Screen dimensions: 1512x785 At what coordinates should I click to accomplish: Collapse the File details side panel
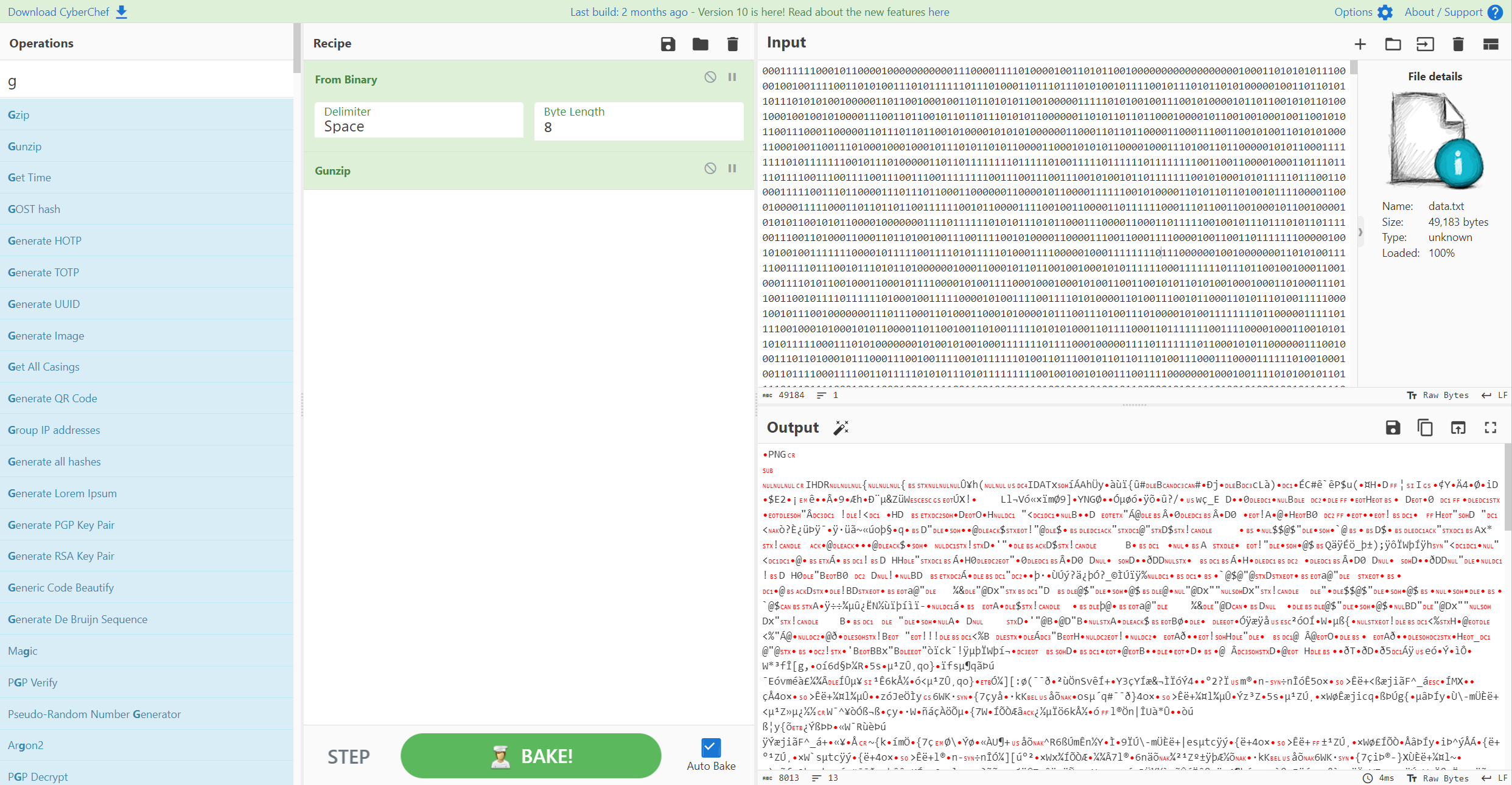(1360, 232)
